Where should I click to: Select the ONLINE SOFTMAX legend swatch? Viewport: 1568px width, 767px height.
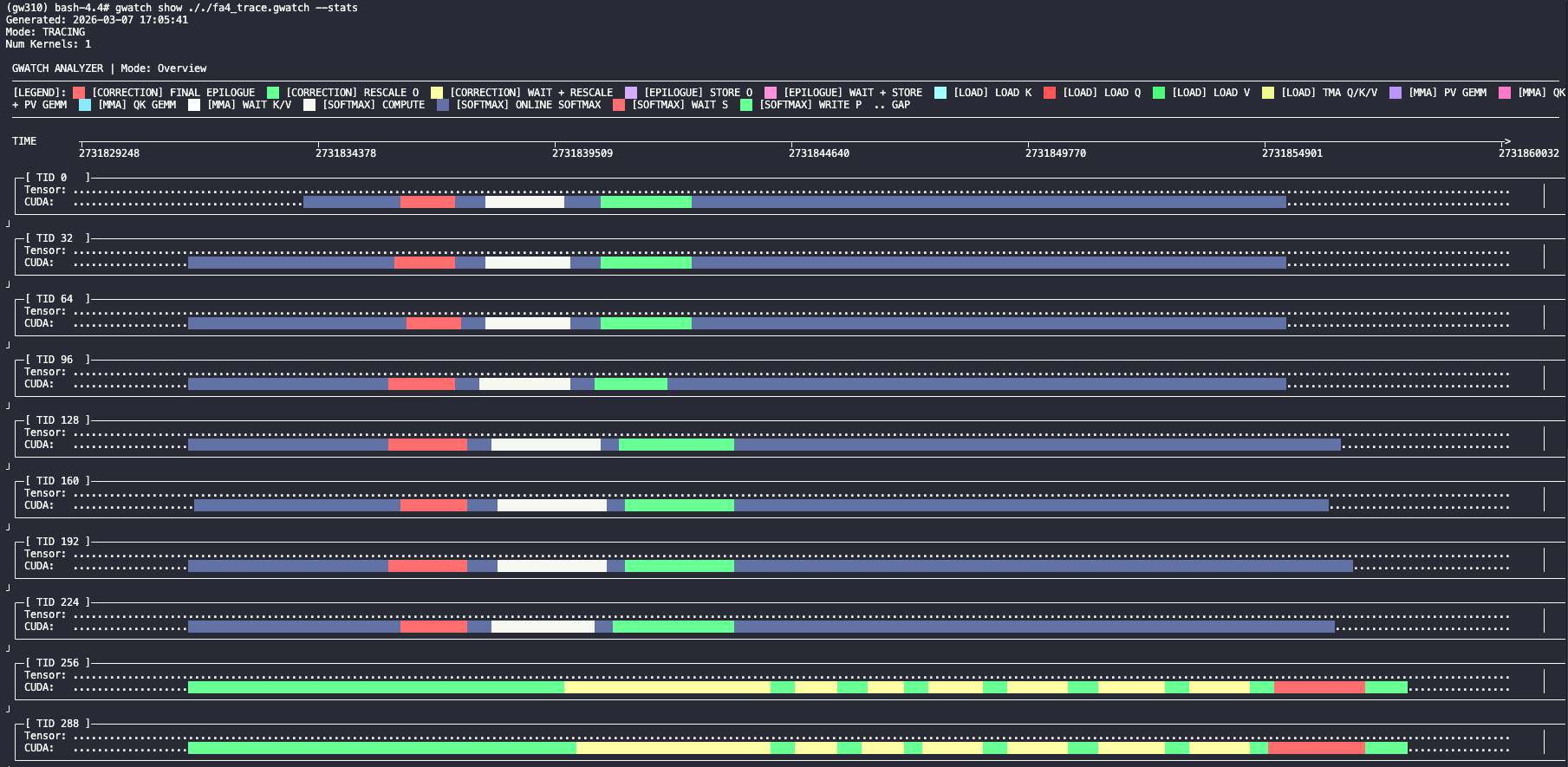coord(443,105)
